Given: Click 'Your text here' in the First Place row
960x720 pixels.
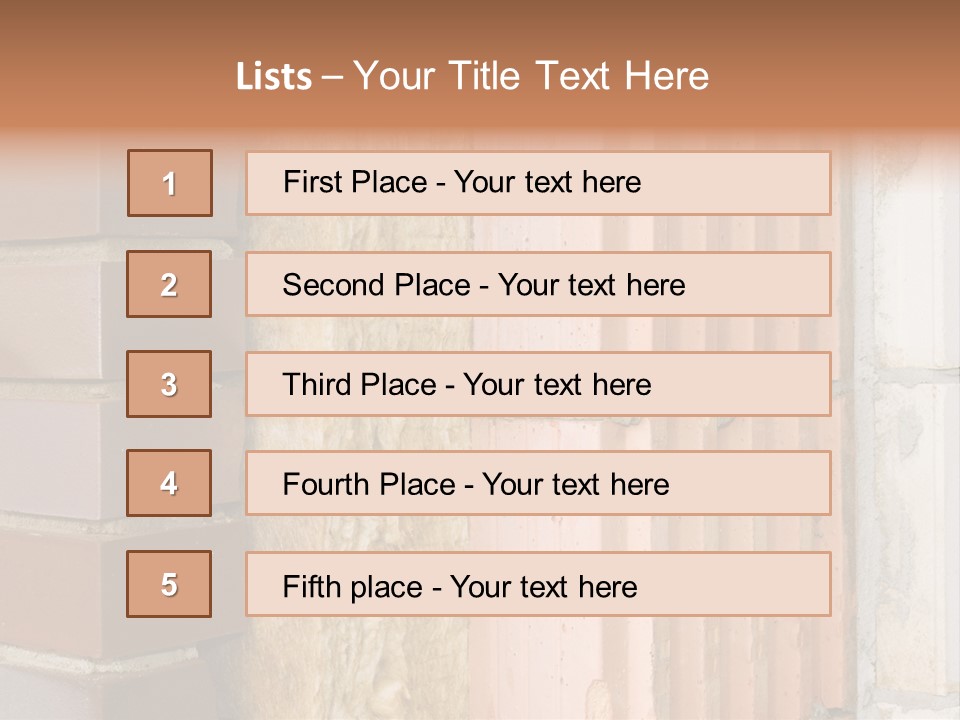Looking at the screenshot, I should tap(547, 182).
